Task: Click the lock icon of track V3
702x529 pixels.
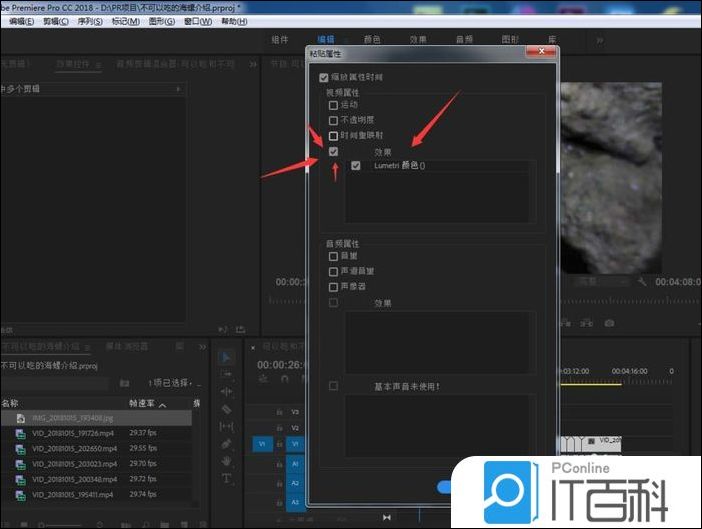Action: [x=279, y=412]
